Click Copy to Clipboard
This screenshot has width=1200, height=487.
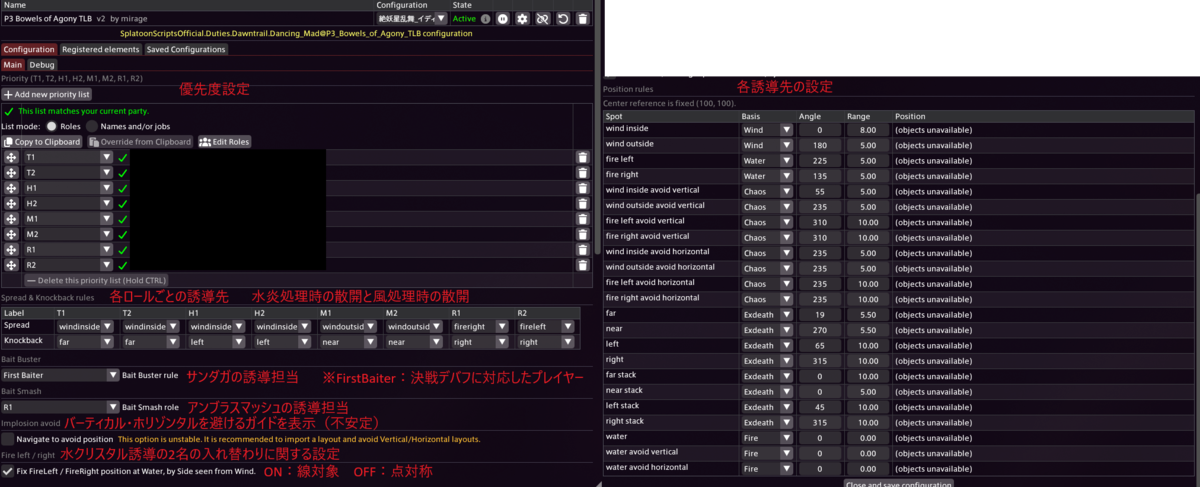tap(42, 142)
